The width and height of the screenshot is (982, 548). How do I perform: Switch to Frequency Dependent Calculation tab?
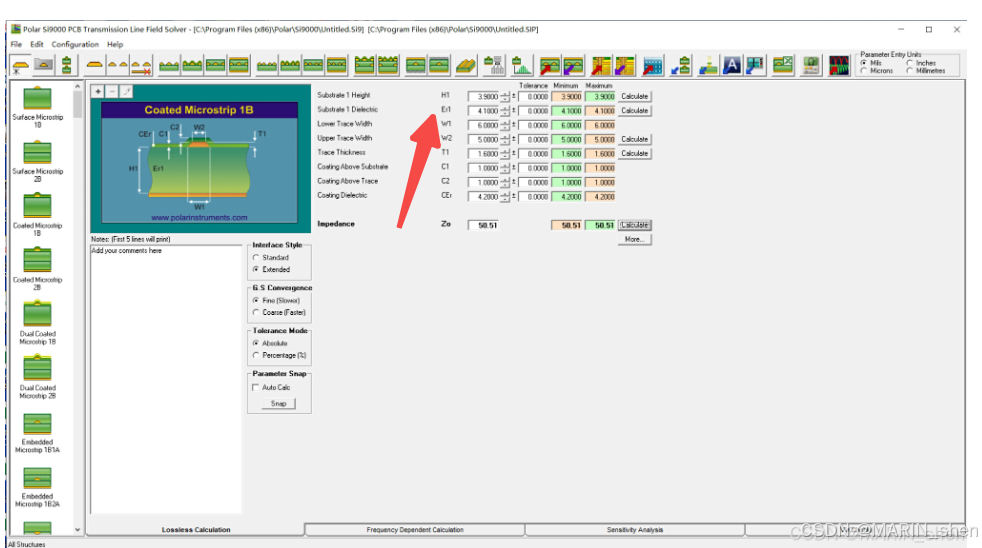tap(415, 530)
